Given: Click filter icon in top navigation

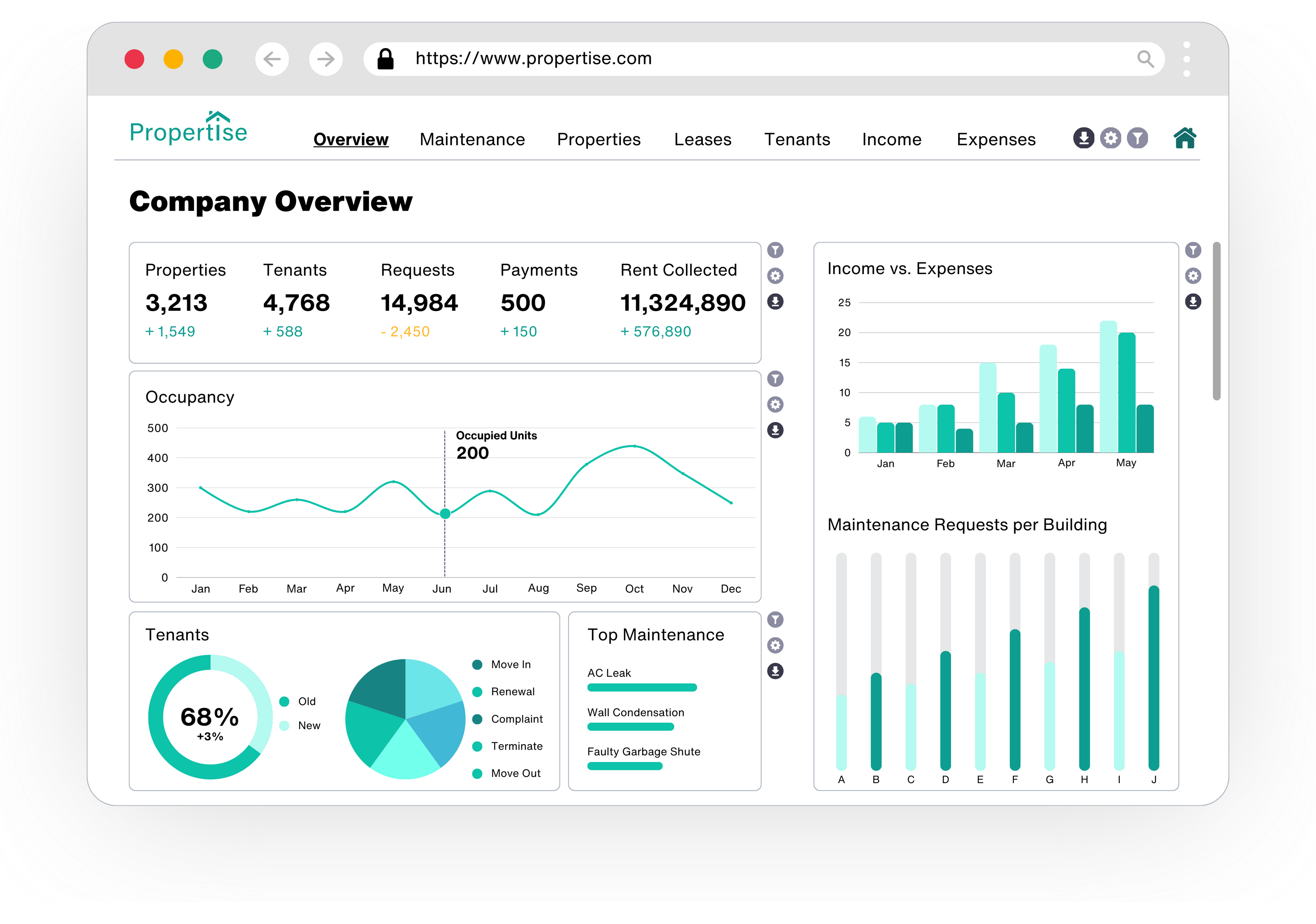Looking at the screenshot, I should (1137, 138).
